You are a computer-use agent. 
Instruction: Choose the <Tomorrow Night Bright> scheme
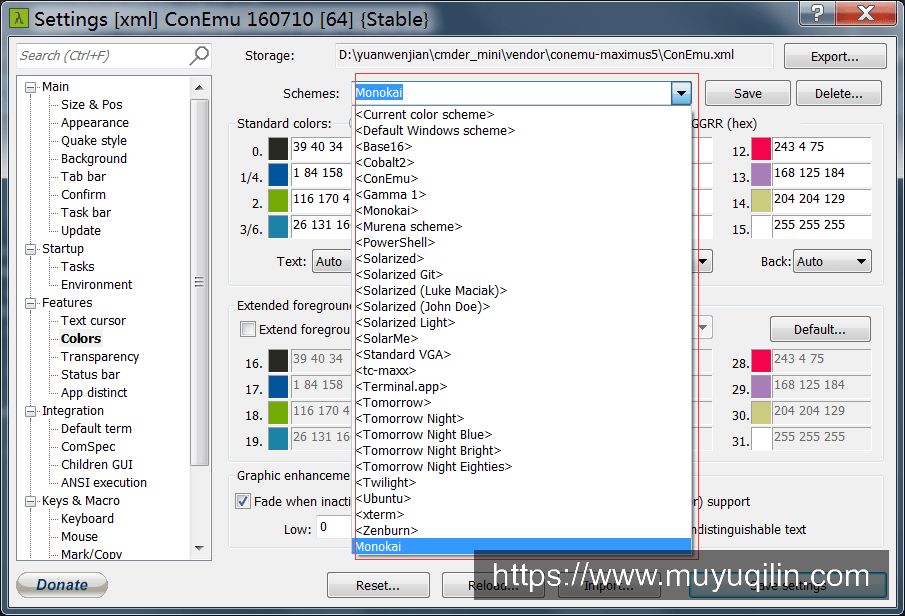click(428, 450)
